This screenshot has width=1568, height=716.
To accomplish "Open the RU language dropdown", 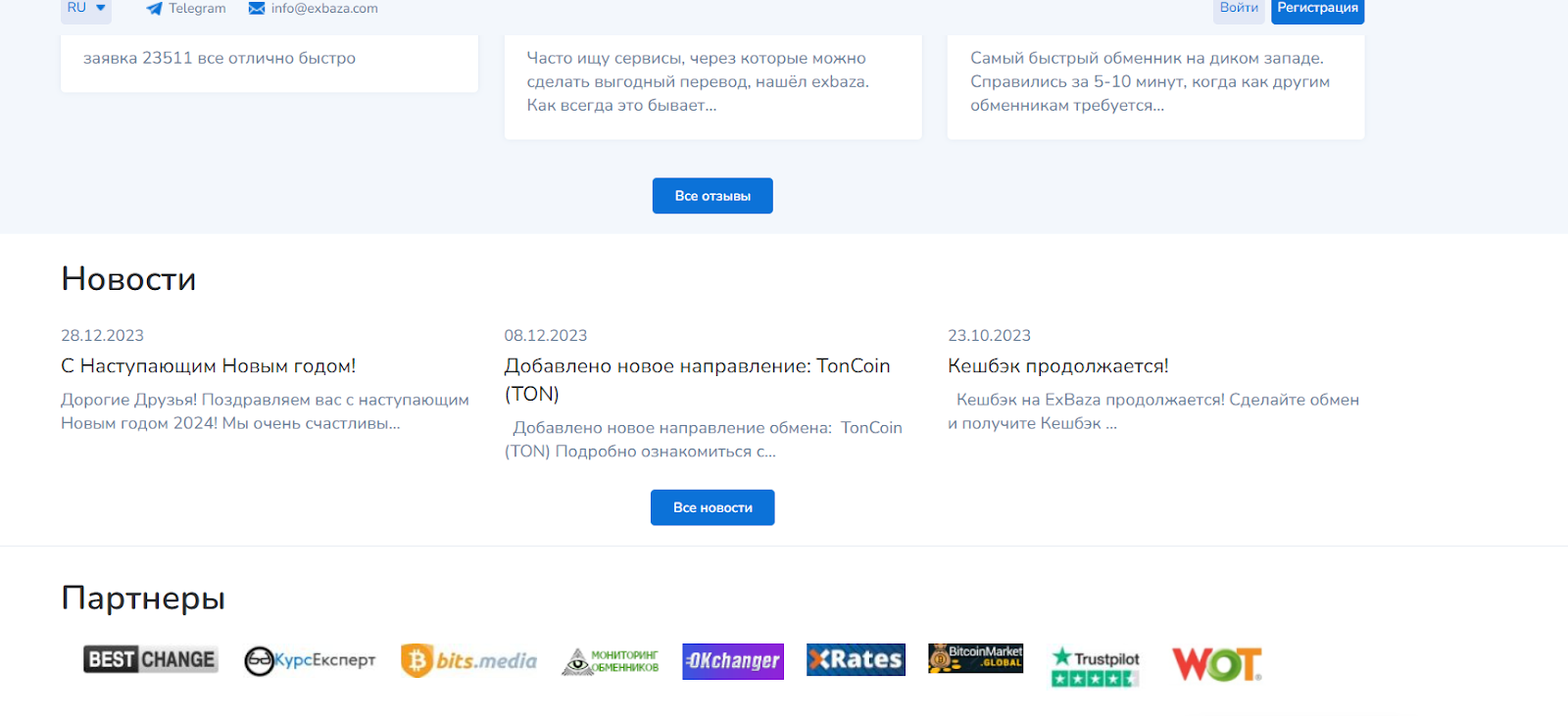I will point(86,10).
